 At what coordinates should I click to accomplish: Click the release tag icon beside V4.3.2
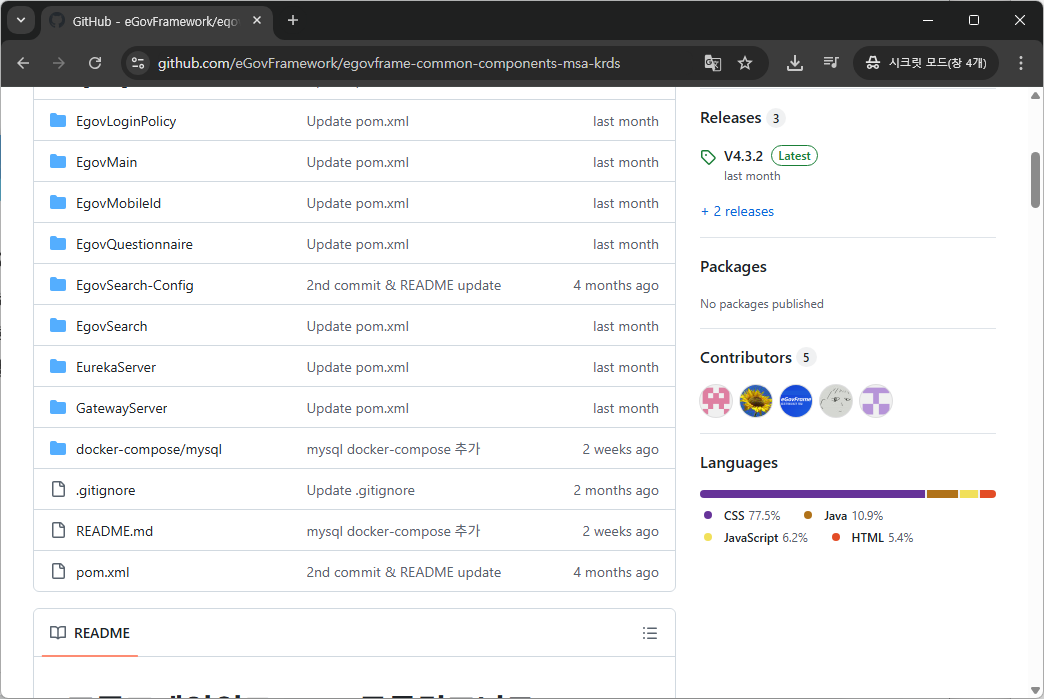[708, 157]
